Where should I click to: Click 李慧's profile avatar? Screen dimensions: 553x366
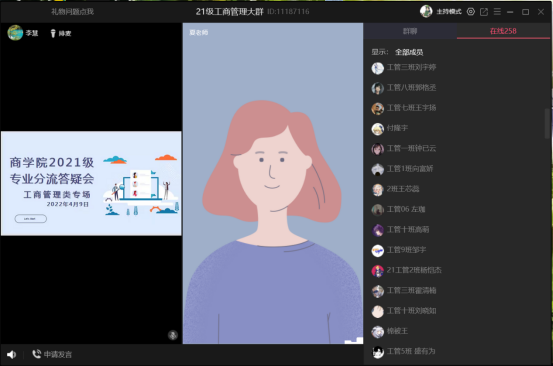point(15,33)
